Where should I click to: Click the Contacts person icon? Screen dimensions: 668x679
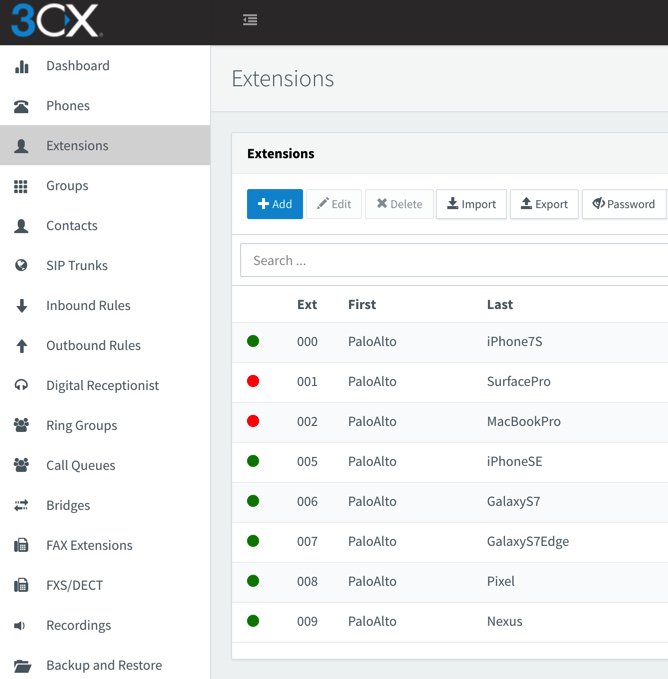click(x=21, y=226)
